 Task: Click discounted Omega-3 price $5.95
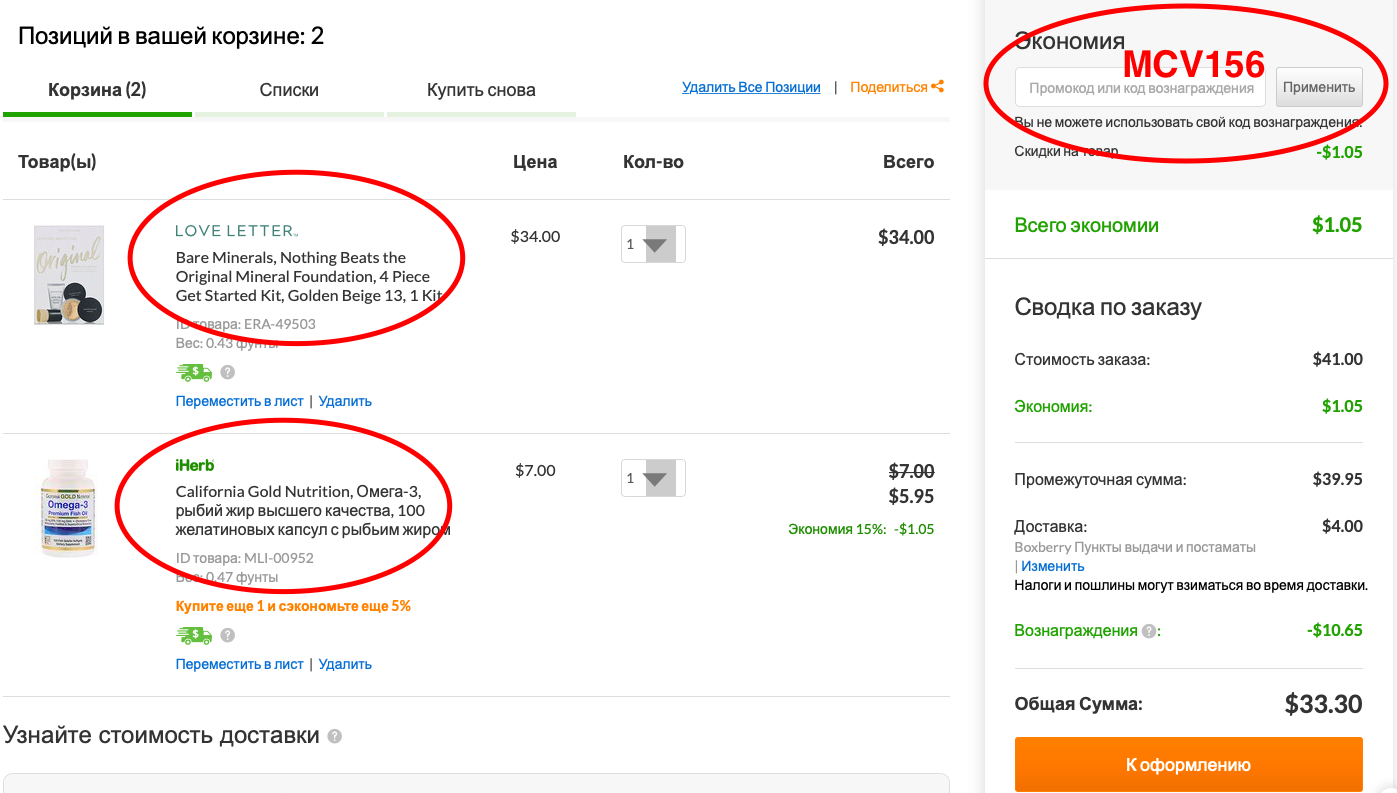point(911,497)
